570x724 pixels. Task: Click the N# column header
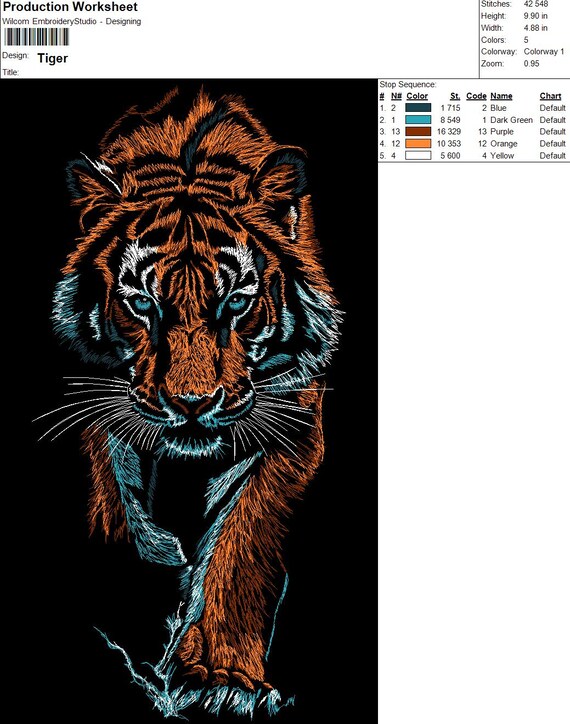[x=396, y=96]
